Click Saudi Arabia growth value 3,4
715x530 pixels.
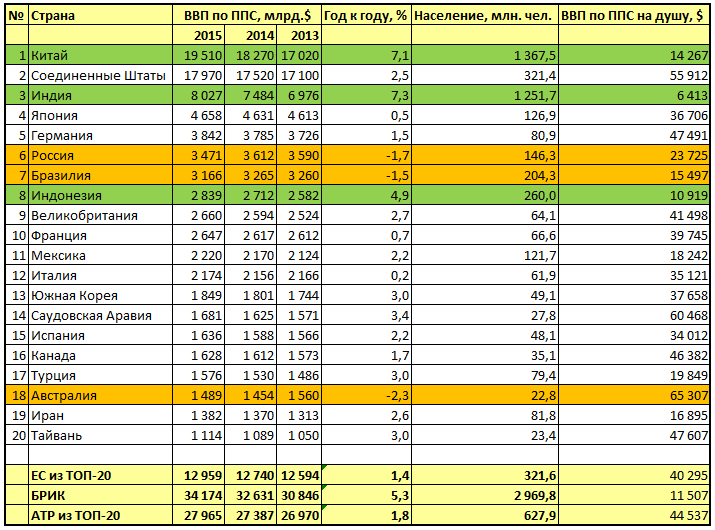(x=367, y=315)
